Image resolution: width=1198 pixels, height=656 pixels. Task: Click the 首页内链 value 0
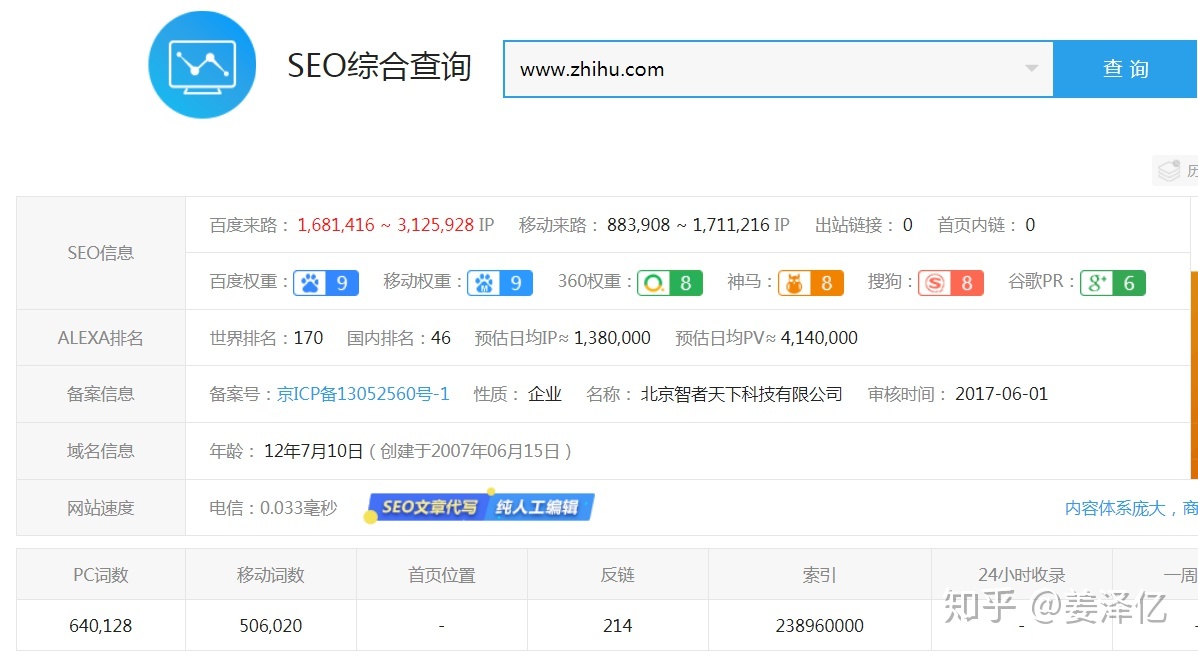coord(1030,225)
